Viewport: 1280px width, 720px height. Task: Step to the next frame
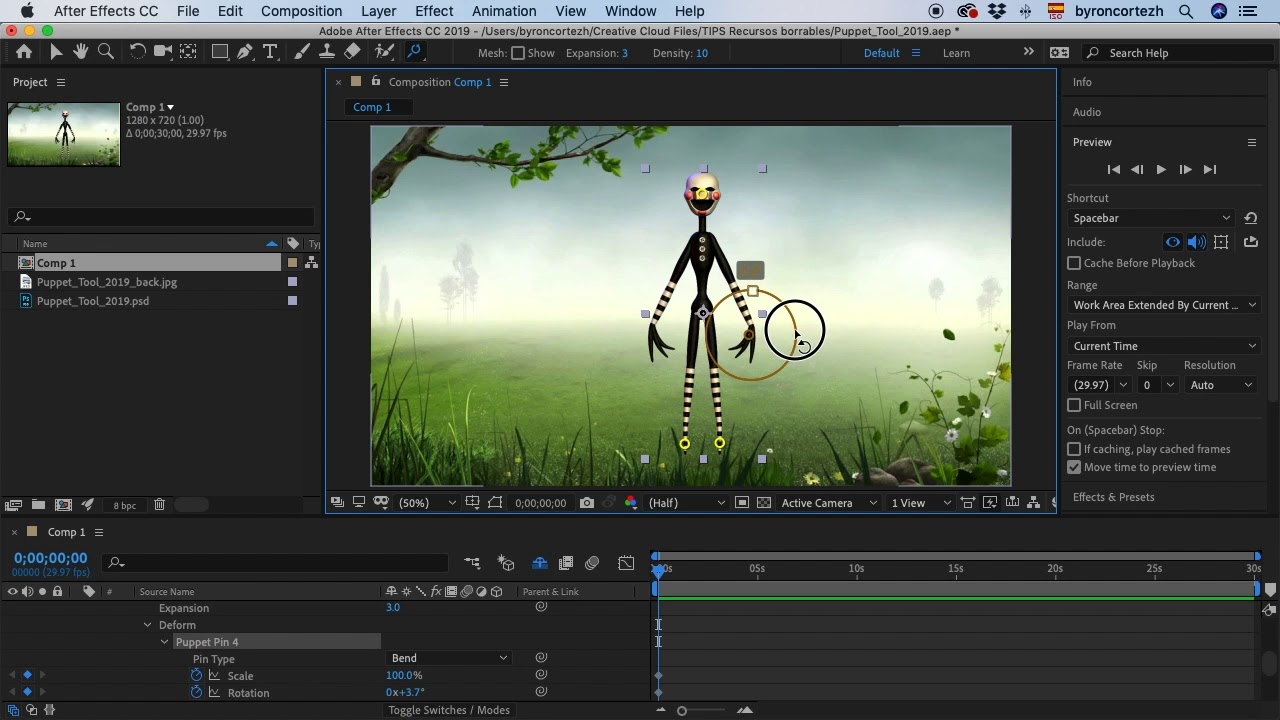1185,170
